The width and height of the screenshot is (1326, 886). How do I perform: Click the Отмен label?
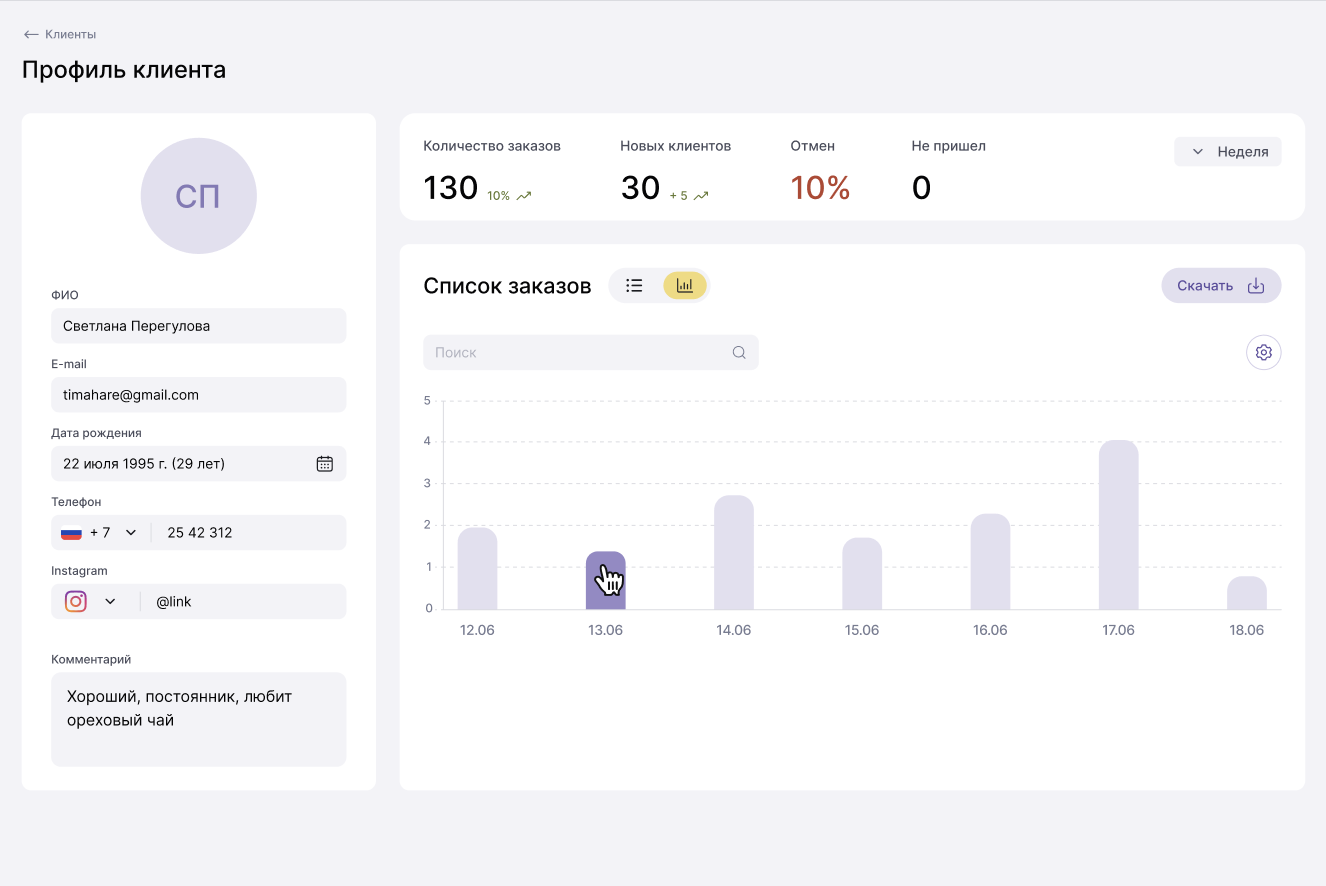click(813, 146)
